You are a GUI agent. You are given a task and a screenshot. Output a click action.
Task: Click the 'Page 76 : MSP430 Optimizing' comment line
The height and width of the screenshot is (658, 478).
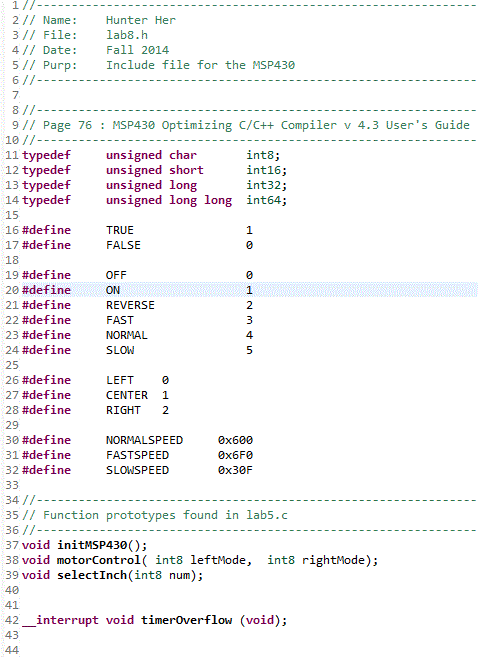click(x=246, y=125)
